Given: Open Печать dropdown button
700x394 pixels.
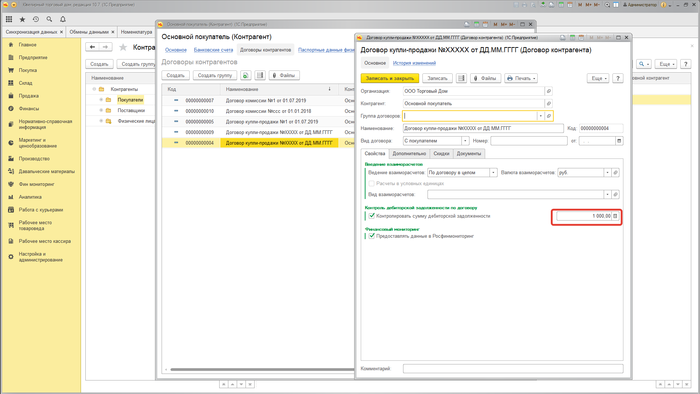Looking at the screenshot, I should [521, 78].
